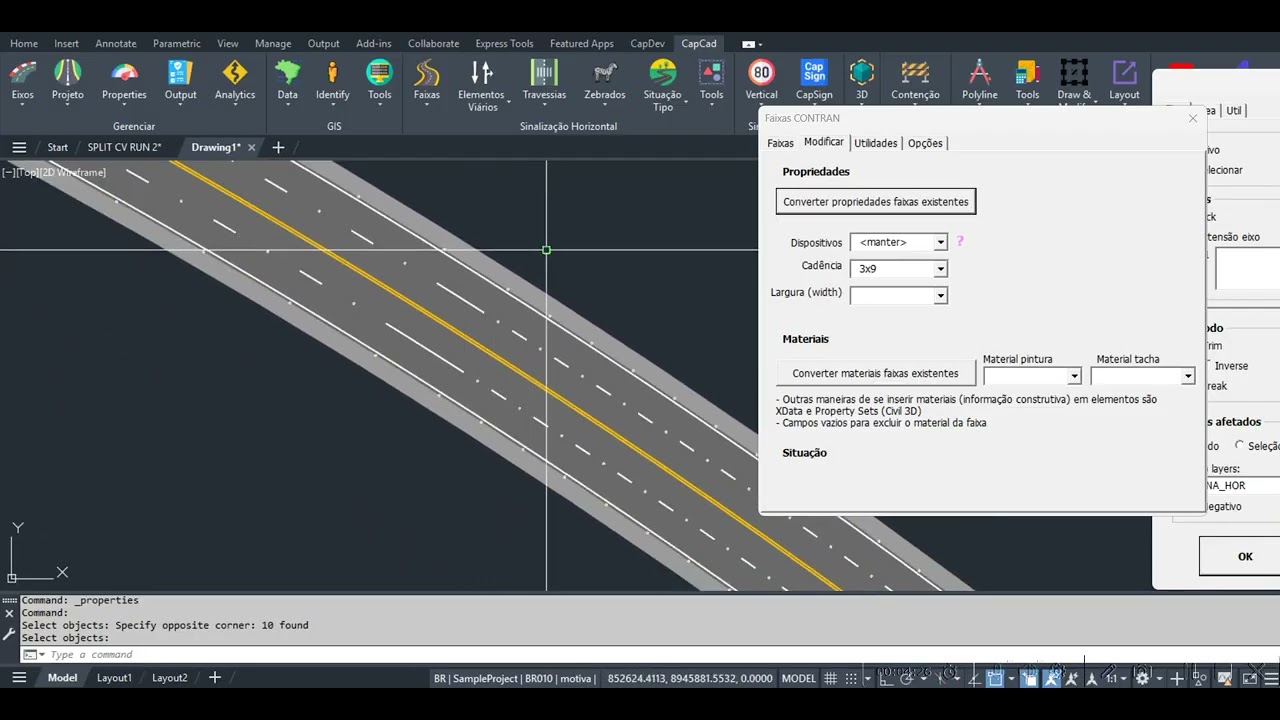This screenshot has width=1280, height=720.
Task: Add a new layout with plus
Action: (214, 677)
